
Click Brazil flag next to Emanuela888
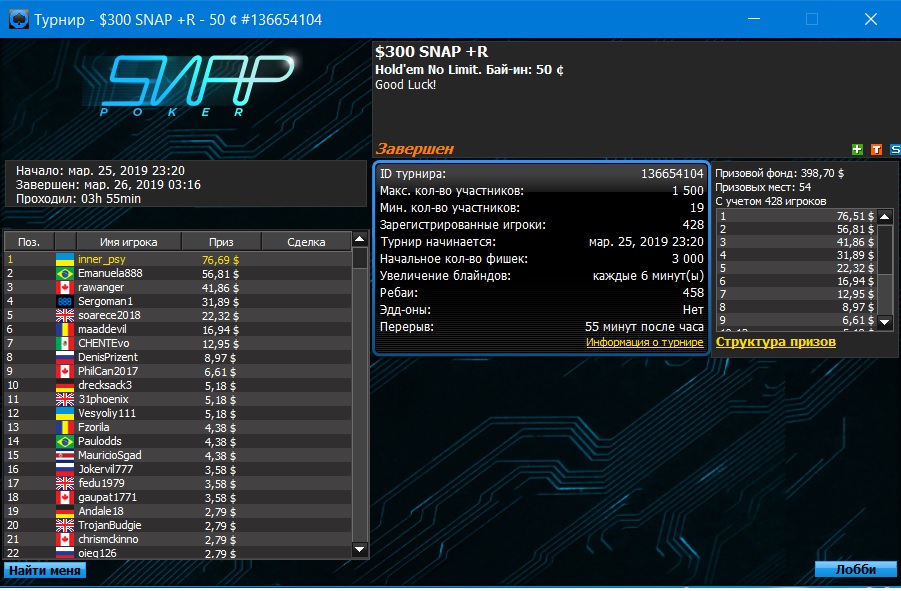click(65, 273)
